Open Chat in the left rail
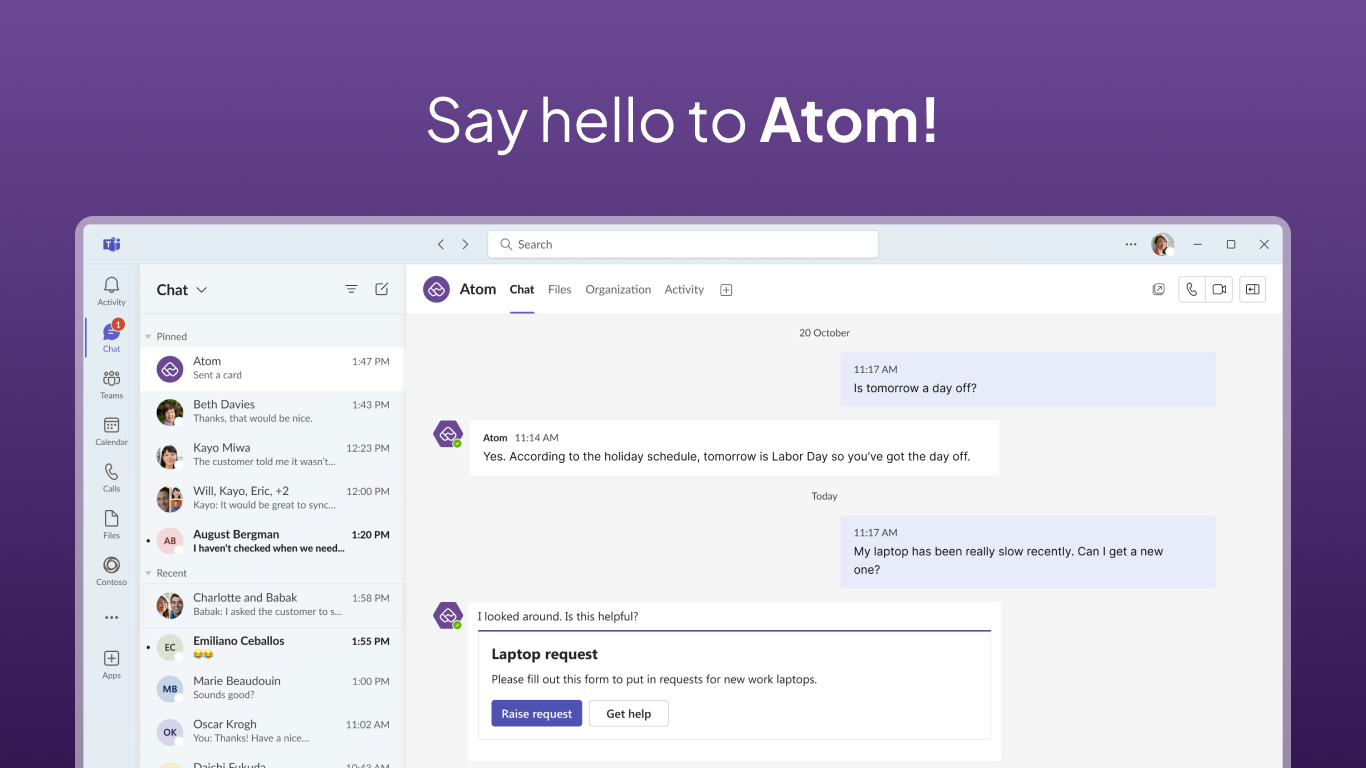This screenshot has width=1366, height=768. [x=111, y=337]
